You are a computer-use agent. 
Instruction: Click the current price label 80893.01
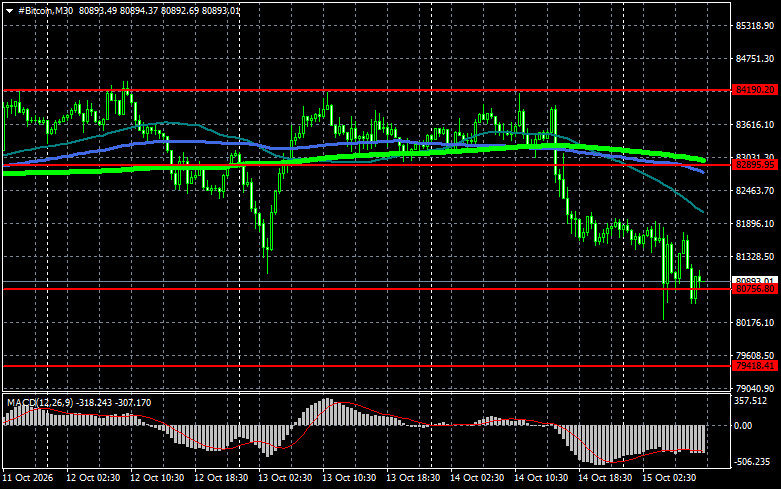pyautogui.click(x=755, y=280)
